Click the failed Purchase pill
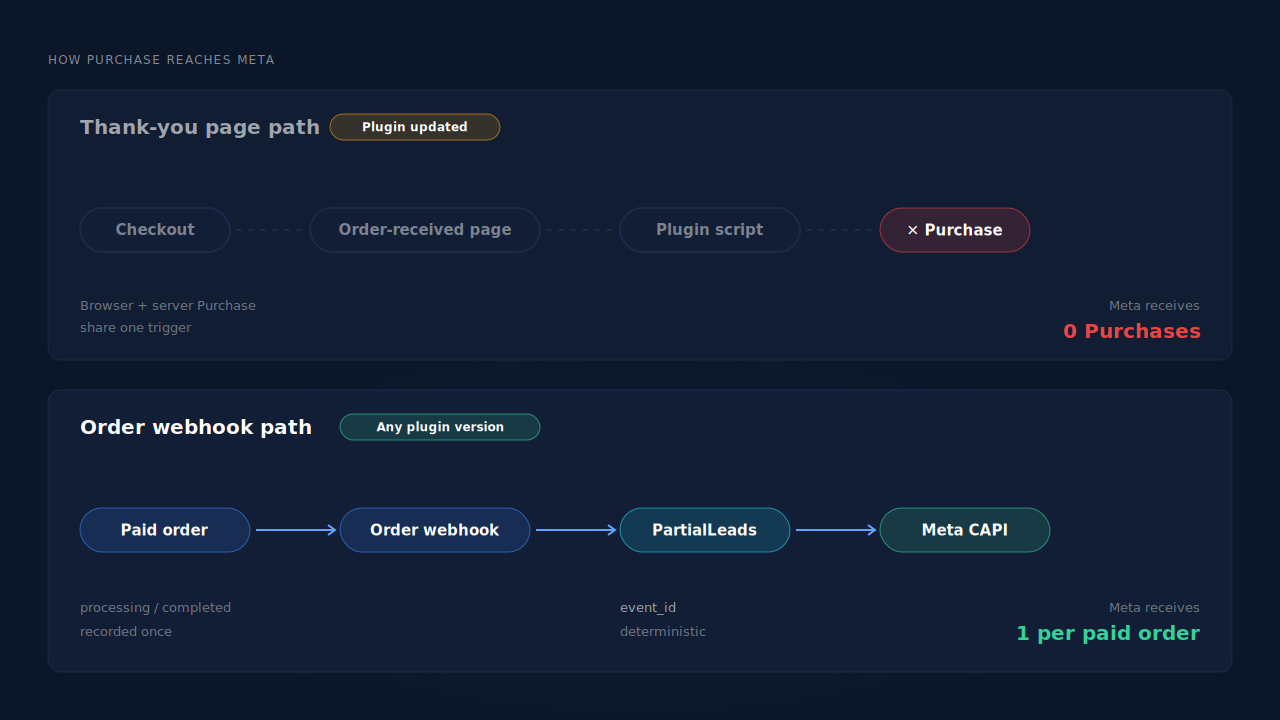 click(x=955, y=230)
